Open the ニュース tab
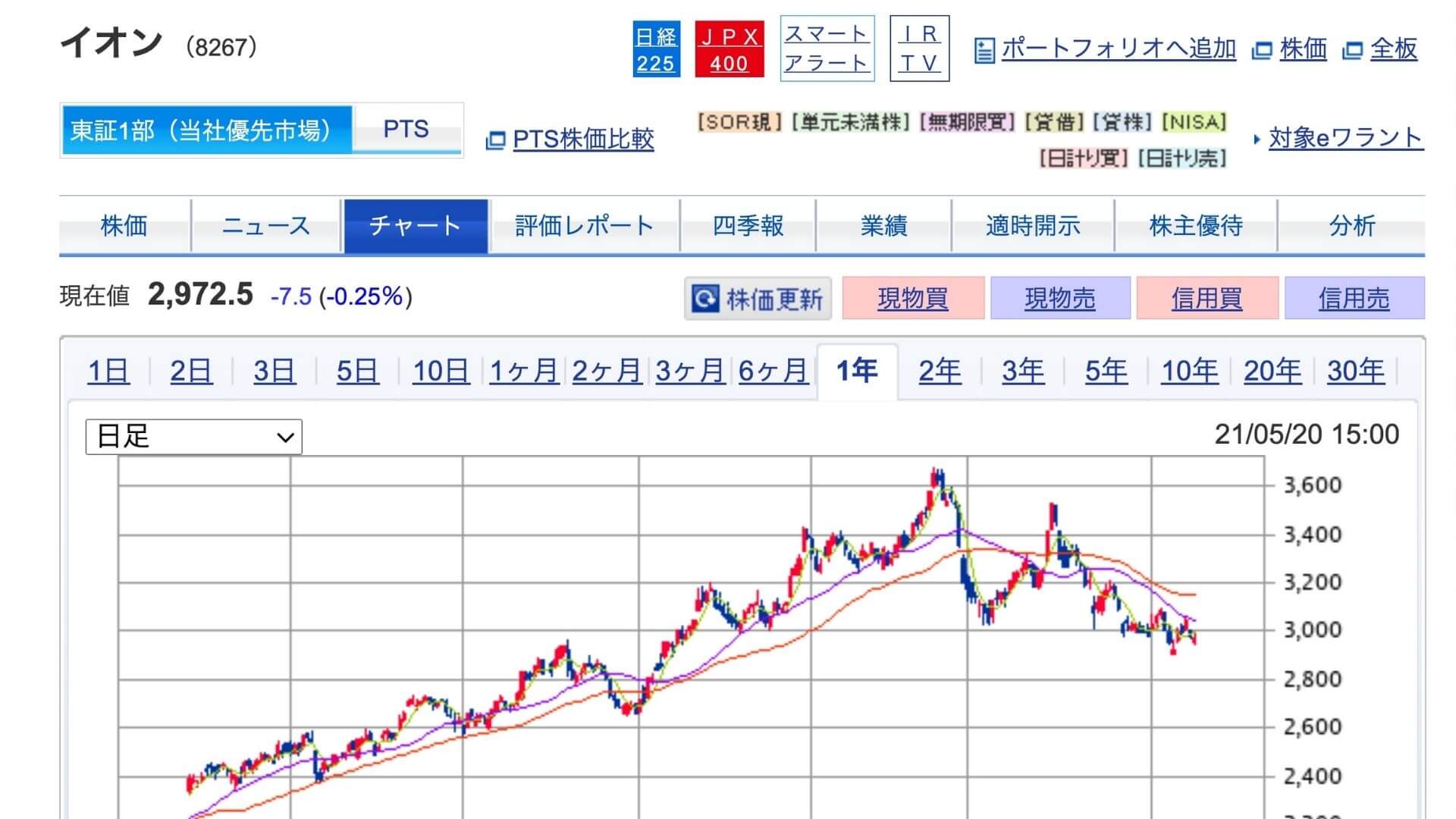Image resolution: width=1456 pixels, height=819 pixels. (266, 225)
